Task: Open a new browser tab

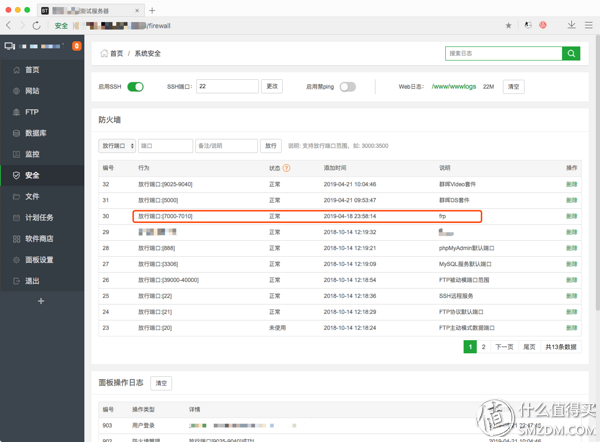Action: (x=152, y=10)
